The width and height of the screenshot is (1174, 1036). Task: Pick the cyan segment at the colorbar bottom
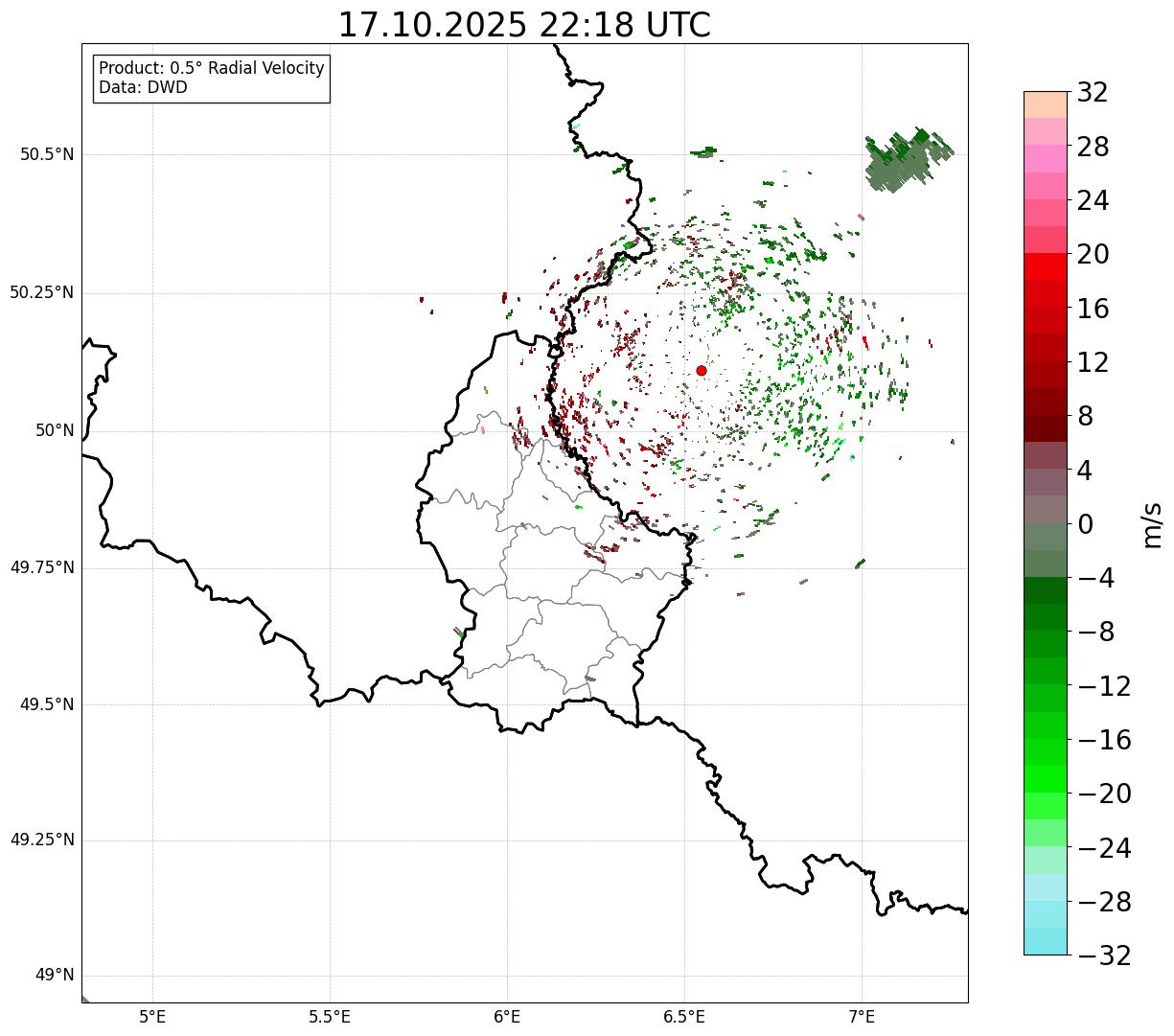(1045, 942)
